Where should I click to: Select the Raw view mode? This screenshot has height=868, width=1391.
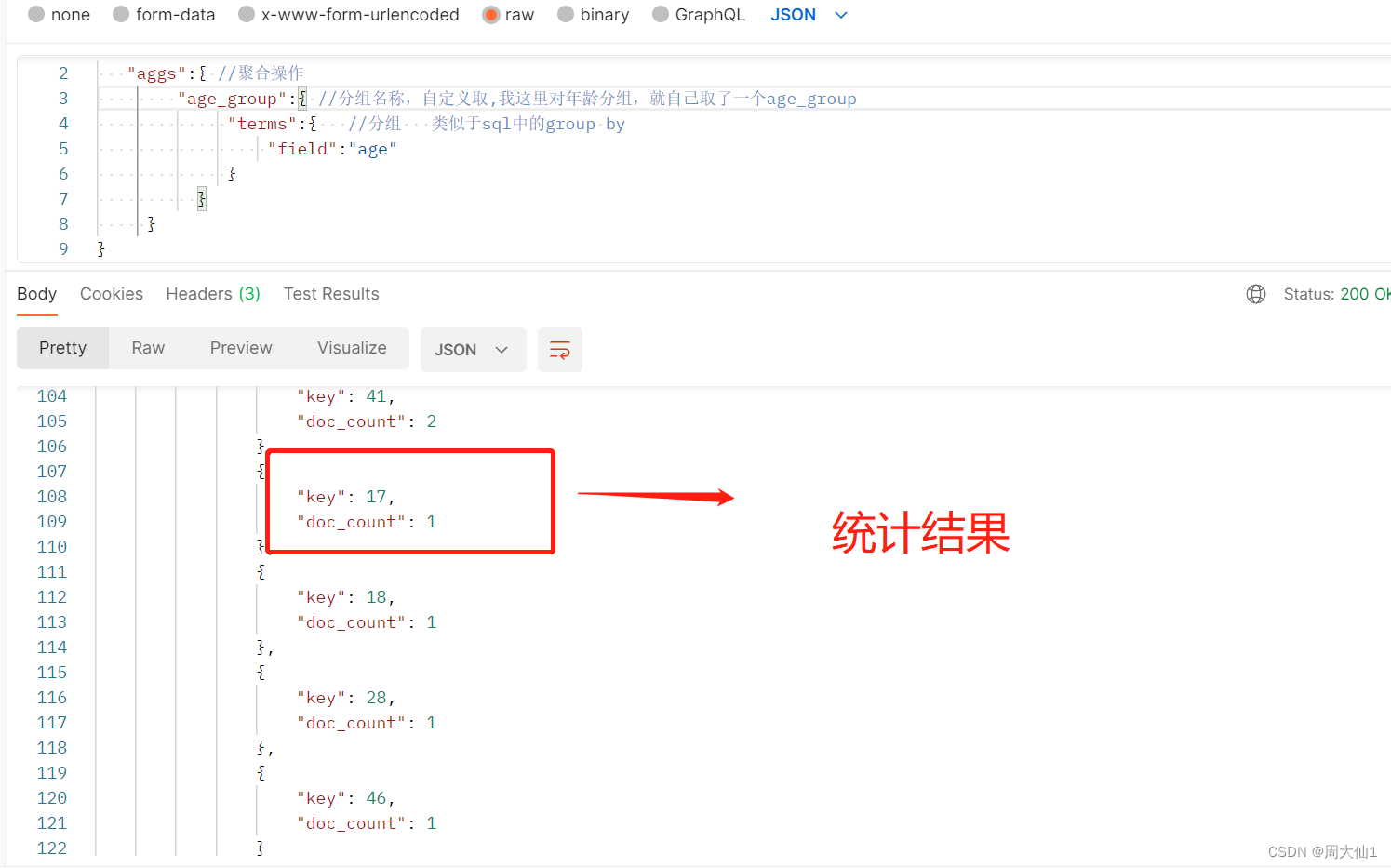(x=148, y=348)
